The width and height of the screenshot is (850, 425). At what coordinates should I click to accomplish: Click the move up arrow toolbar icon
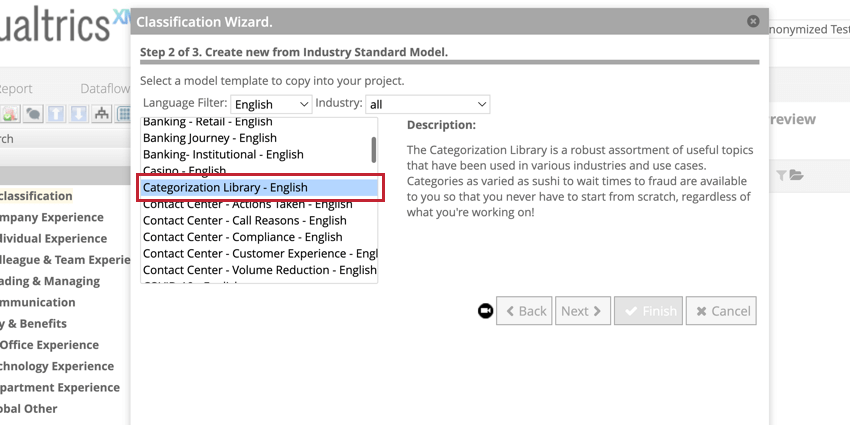[x=56, y=113]
